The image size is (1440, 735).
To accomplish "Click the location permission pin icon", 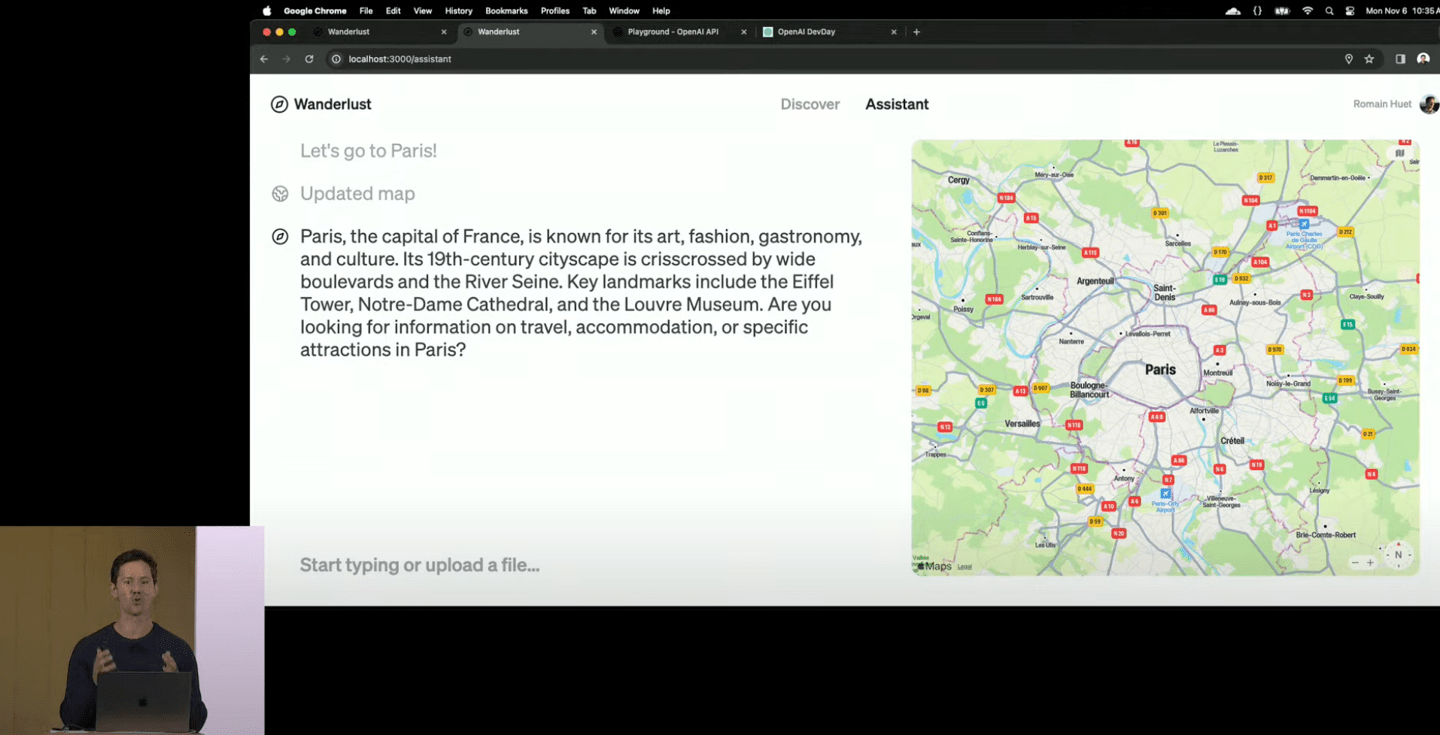I will 1348,59.
